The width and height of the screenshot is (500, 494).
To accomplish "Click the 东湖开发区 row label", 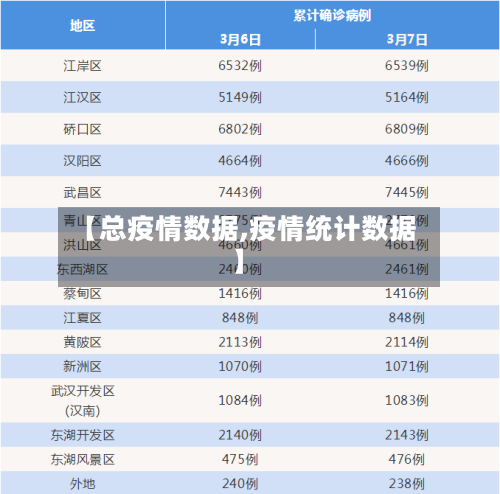I will (83, 435).
